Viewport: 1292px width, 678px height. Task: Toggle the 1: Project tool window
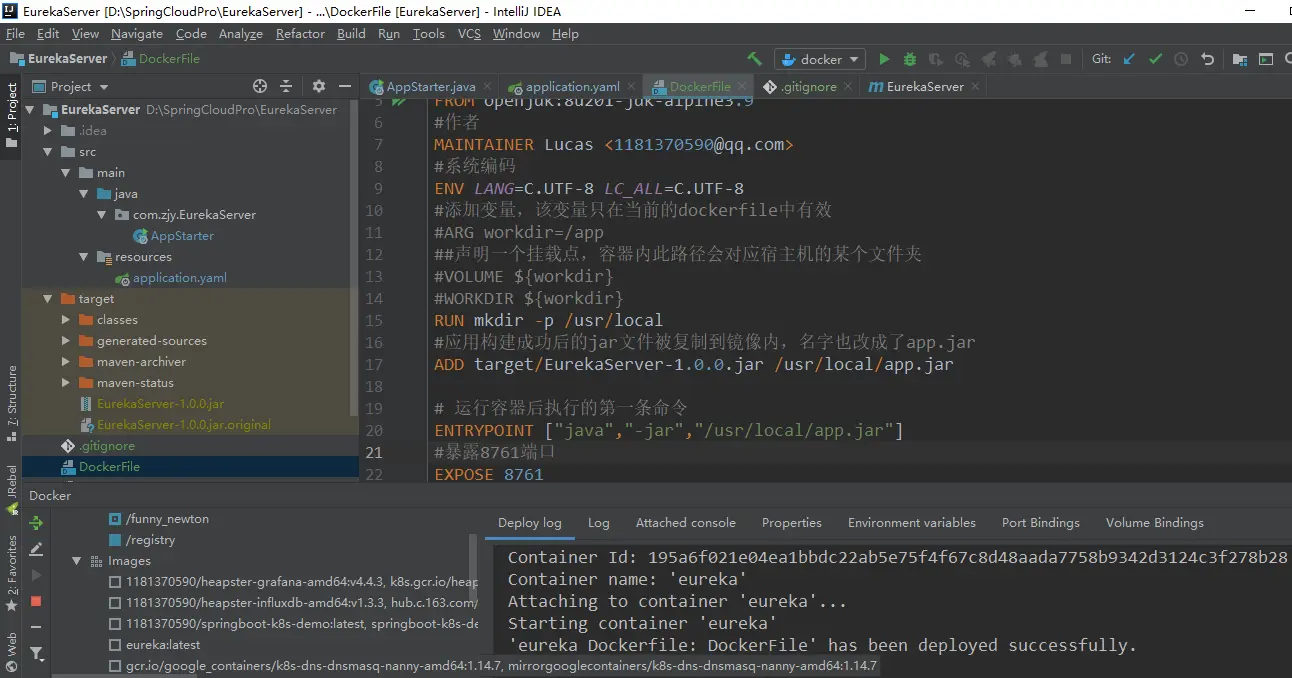click(12, 115)
